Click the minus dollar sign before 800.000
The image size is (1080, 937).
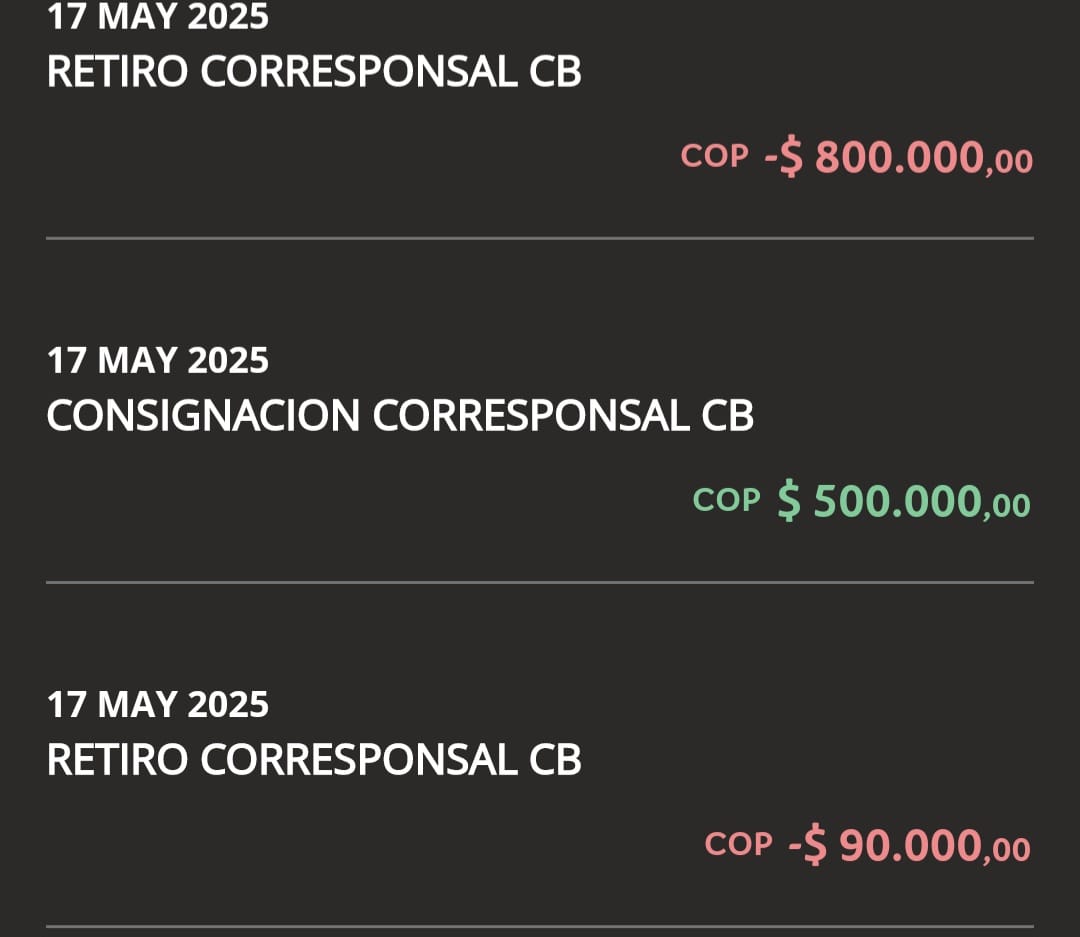click(784, 158)
